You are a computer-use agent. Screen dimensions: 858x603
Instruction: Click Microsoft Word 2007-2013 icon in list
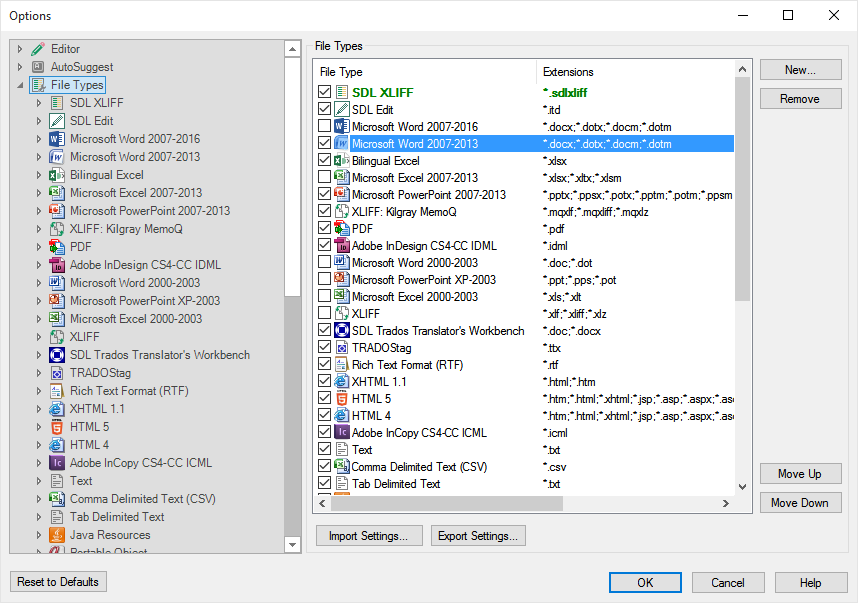tap(342, 144)
